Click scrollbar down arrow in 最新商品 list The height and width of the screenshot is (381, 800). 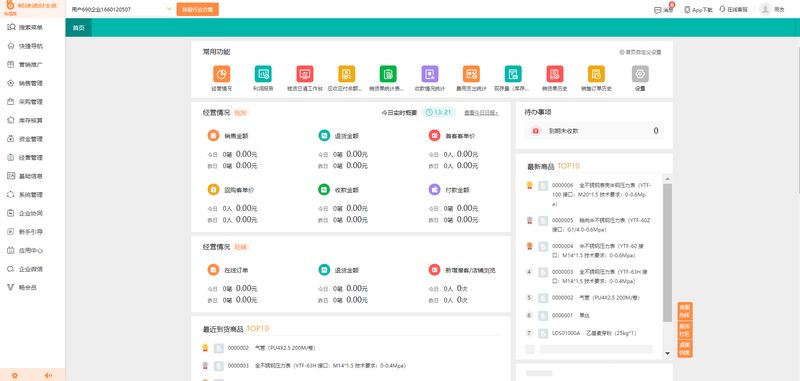pyautogui.click(x=667, y=353)
